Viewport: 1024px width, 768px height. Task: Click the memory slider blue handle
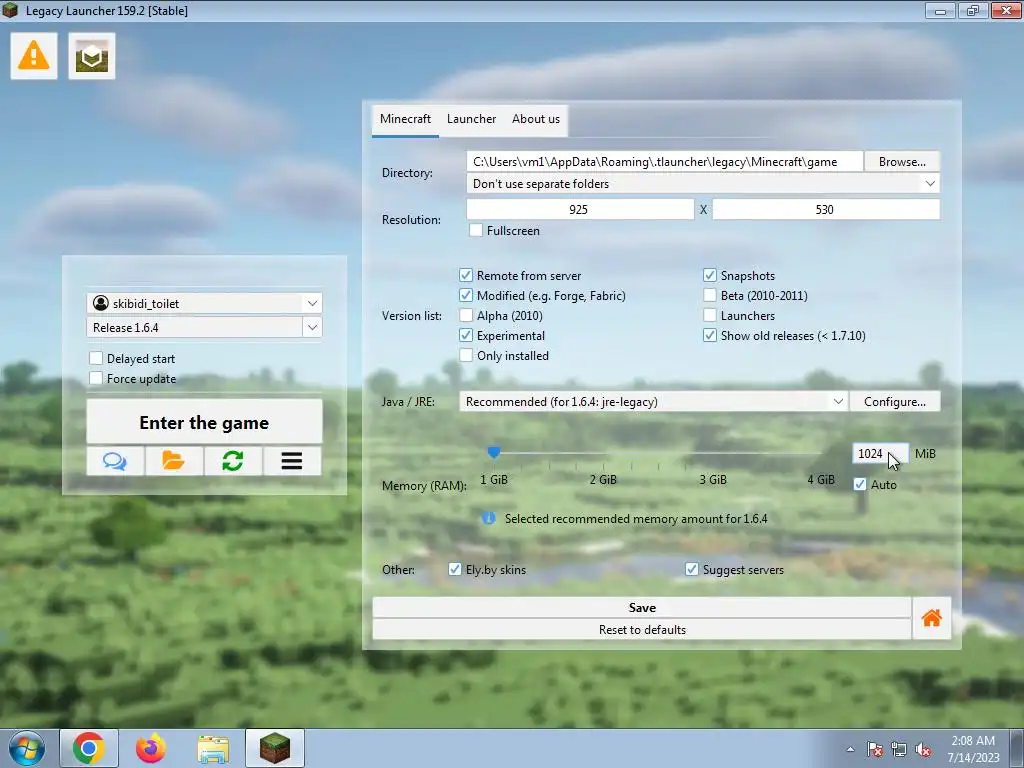point(494,452)
